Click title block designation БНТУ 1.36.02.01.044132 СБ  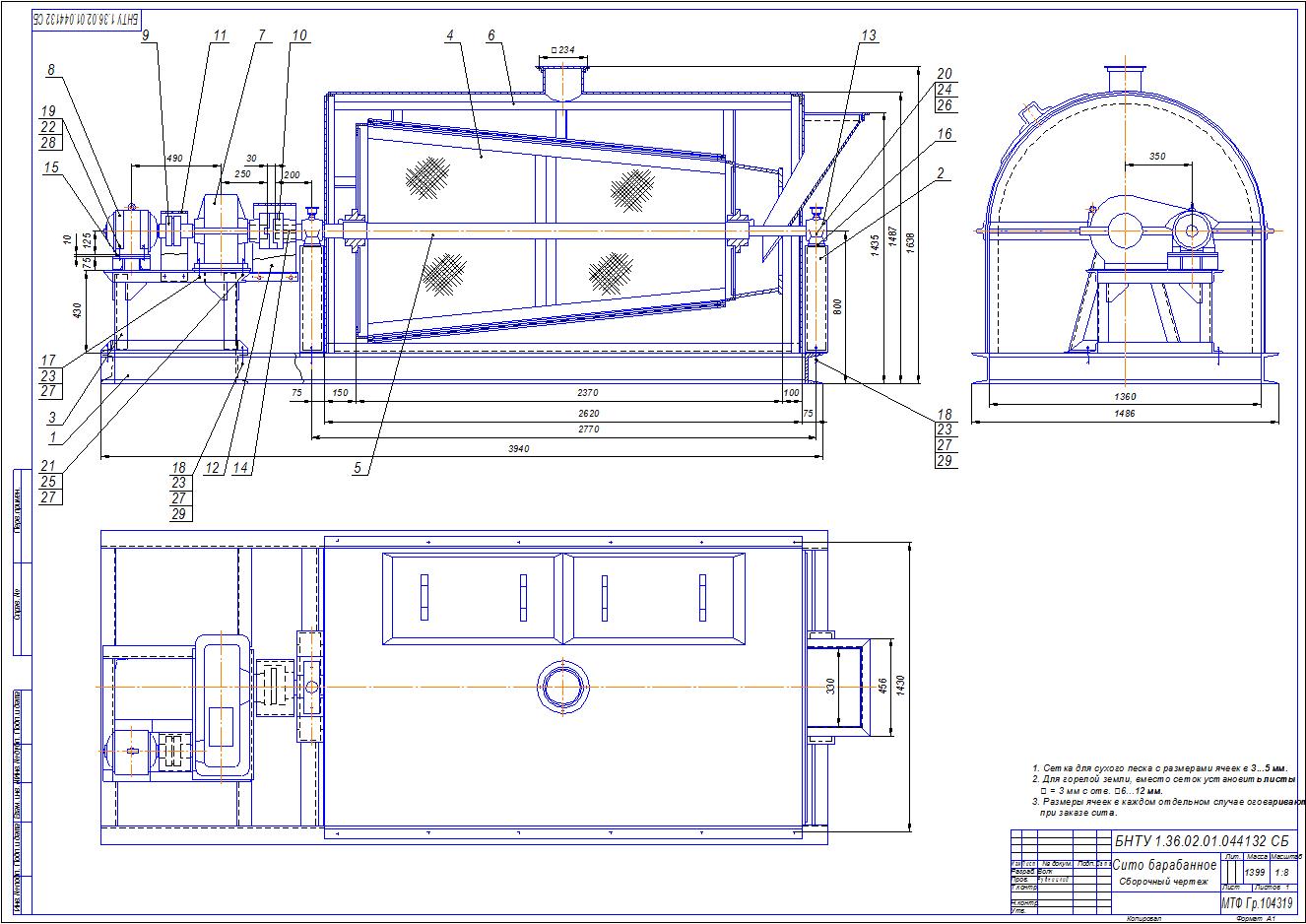point(1203,841)
